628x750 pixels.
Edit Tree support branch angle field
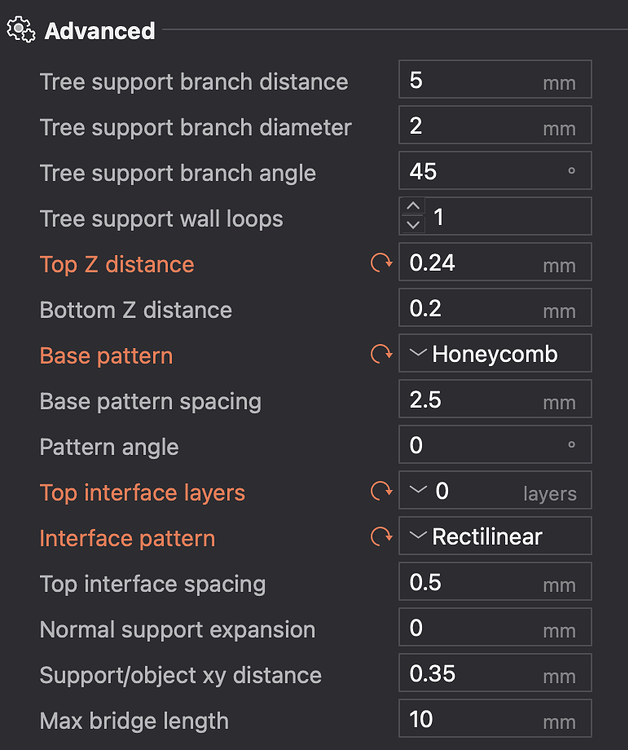click(495, 171)
